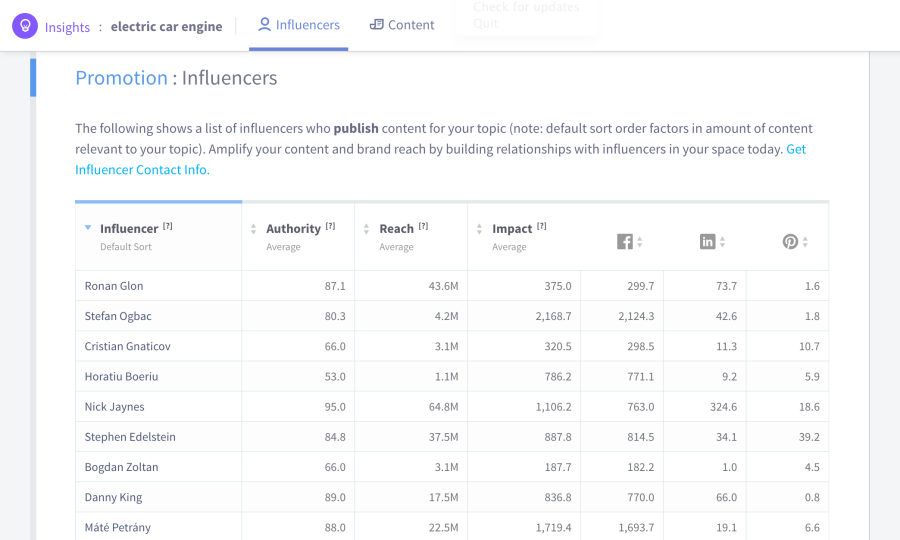This screenshot has width=900, height=540.
Task: Select influencer Danny King
Action: tap(113, 498)
